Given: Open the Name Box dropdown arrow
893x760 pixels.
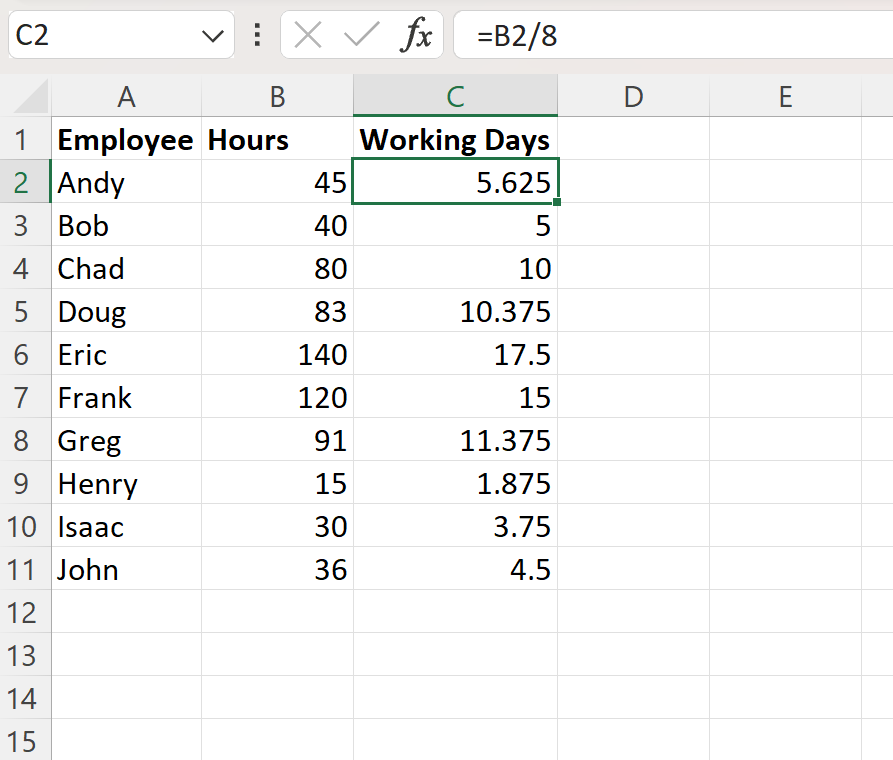Looking at the screenshot, I should 212,35.
